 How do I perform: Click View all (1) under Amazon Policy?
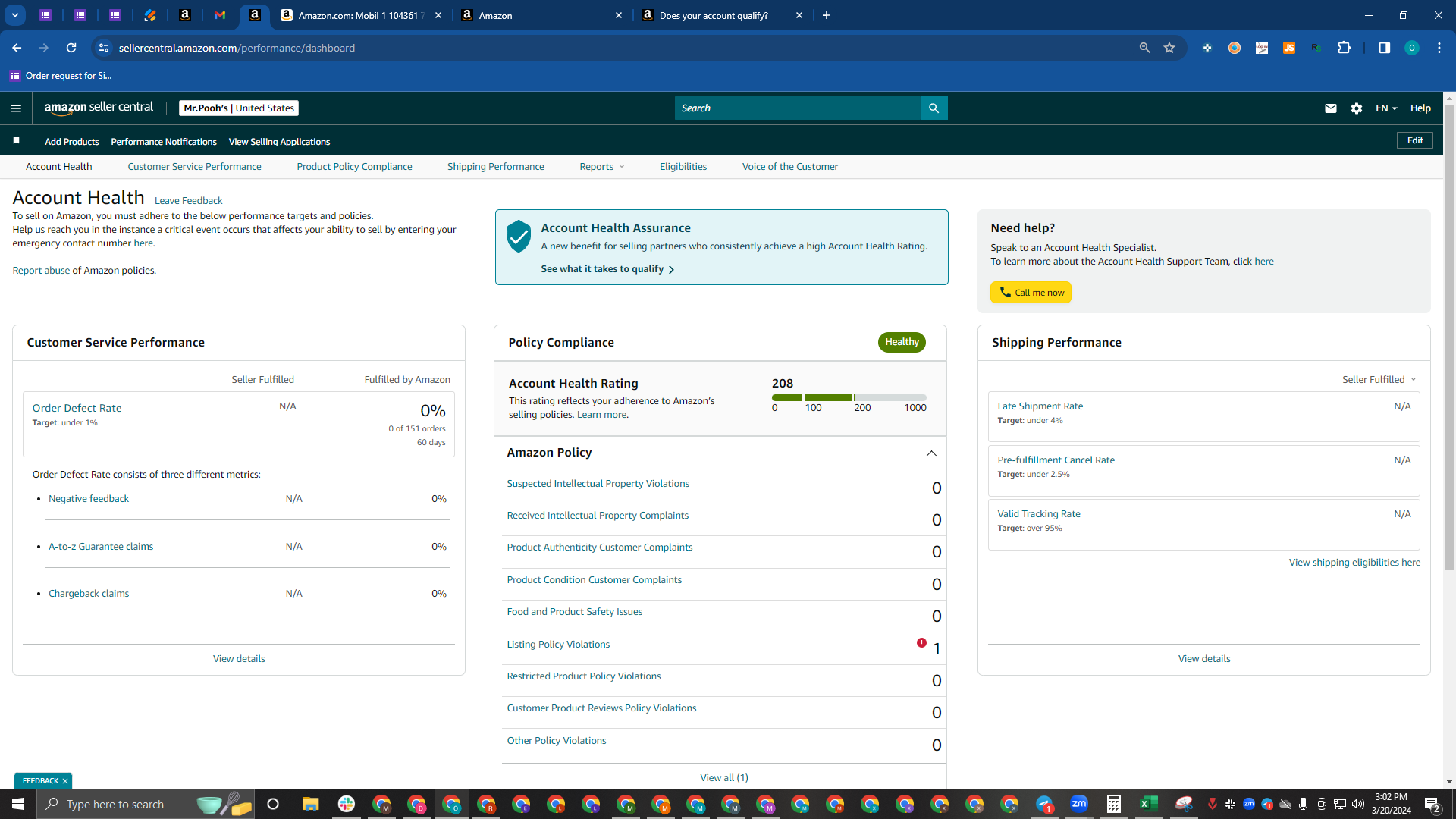[723, 778]
